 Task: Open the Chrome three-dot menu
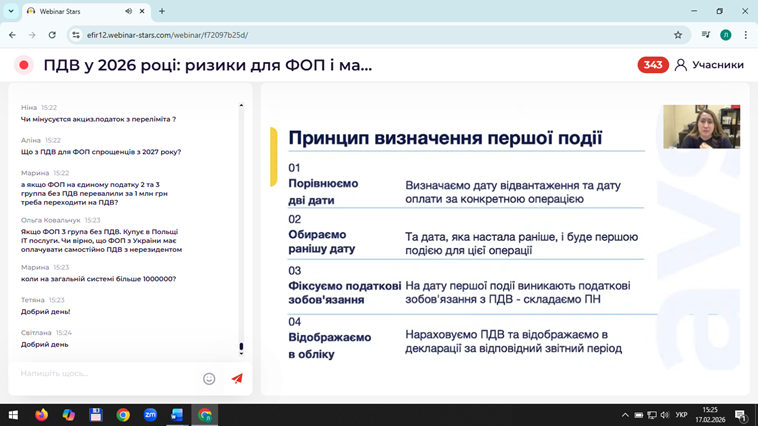(x=745, y=35)
